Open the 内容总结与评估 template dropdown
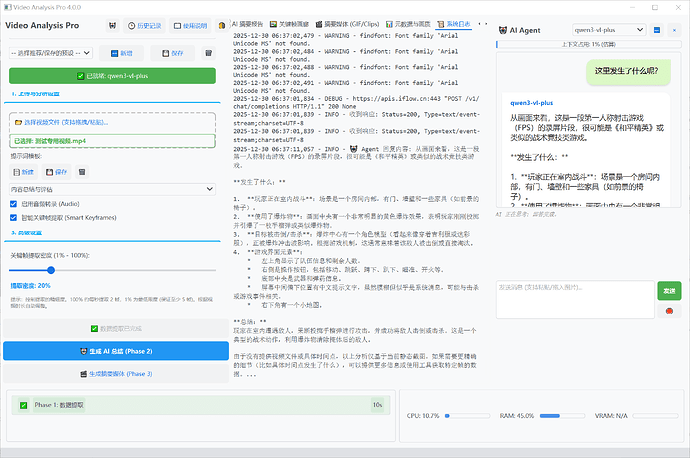This screenshot has height=458, width=690. pos(112,189)
